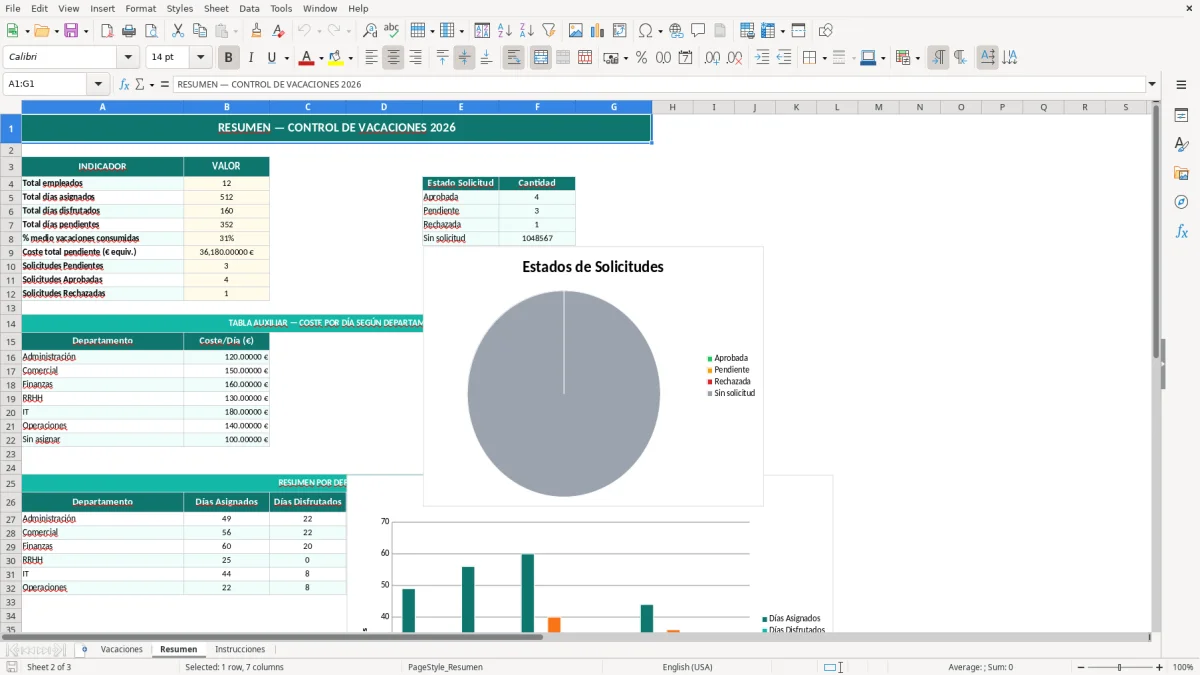
Task: Click the Average; Sum: 0 status field
Action: pos(980,667)
